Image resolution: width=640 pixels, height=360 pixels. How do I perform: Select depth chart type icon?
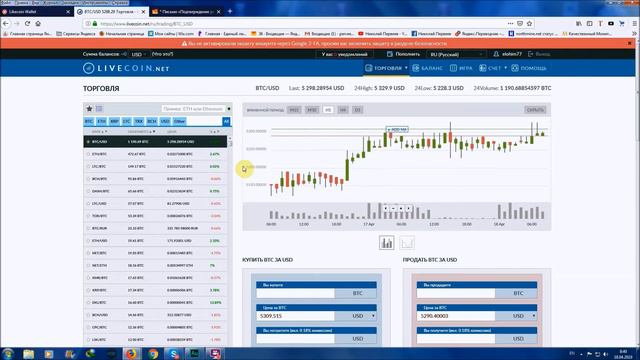(407, 243)
